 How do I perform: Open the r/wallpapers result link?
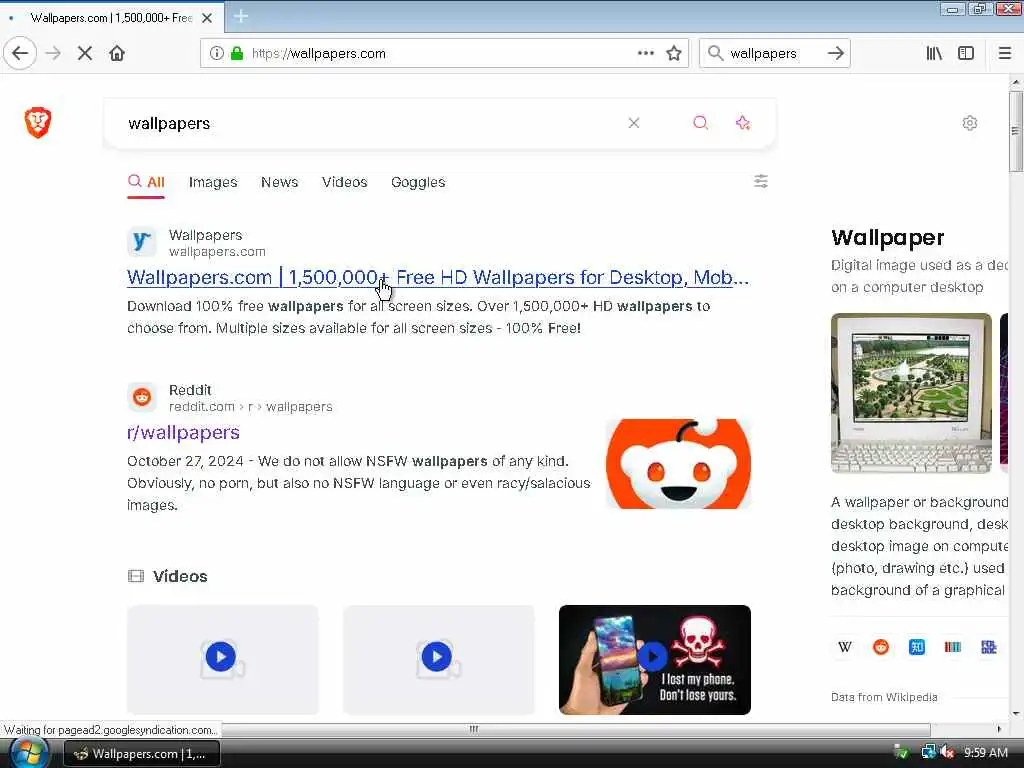[184, 432]
